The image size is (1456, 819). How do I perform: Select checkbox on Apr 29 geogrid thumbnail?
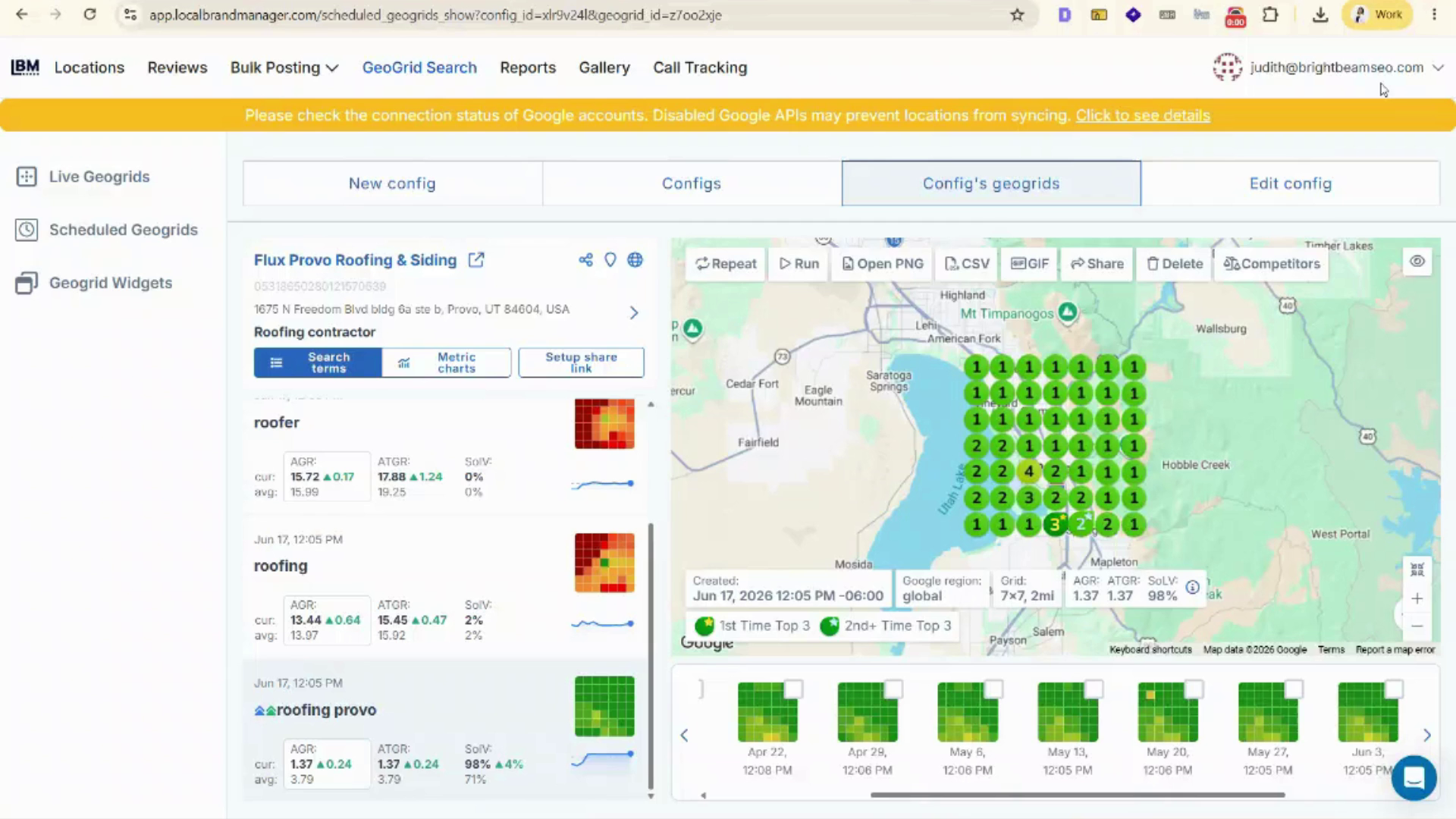893,689
